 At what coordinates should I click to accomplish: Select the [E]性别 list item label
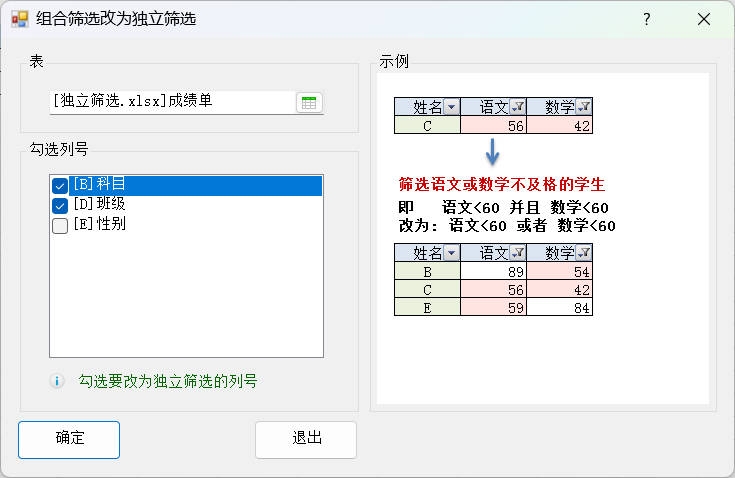coord(99,224)
